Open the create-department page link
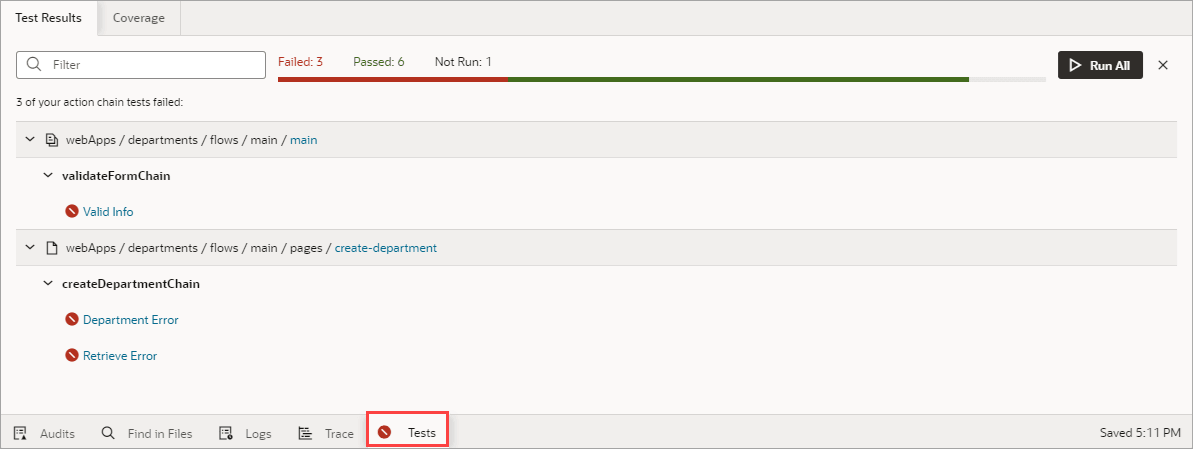The image size is (1193, 449). 386,248
